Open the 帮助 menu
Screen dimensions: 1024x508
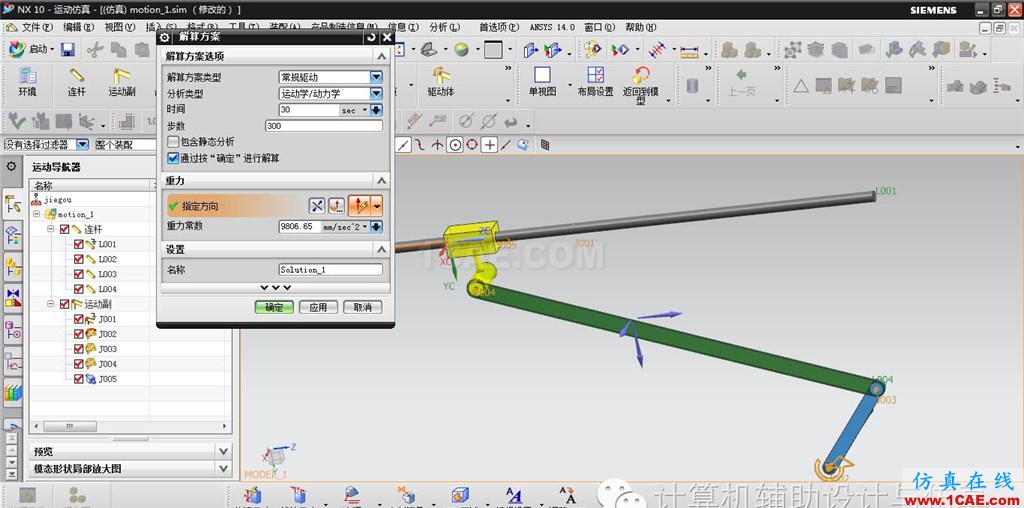pyautogui.click(x=639, y=27)
